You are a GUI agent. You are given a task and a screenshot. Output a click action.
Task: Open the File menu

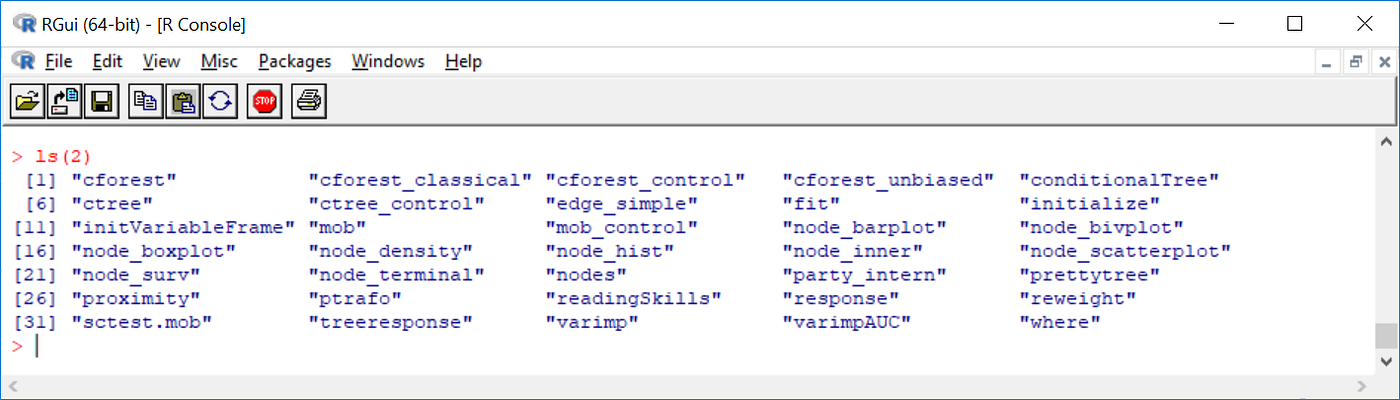58,61
